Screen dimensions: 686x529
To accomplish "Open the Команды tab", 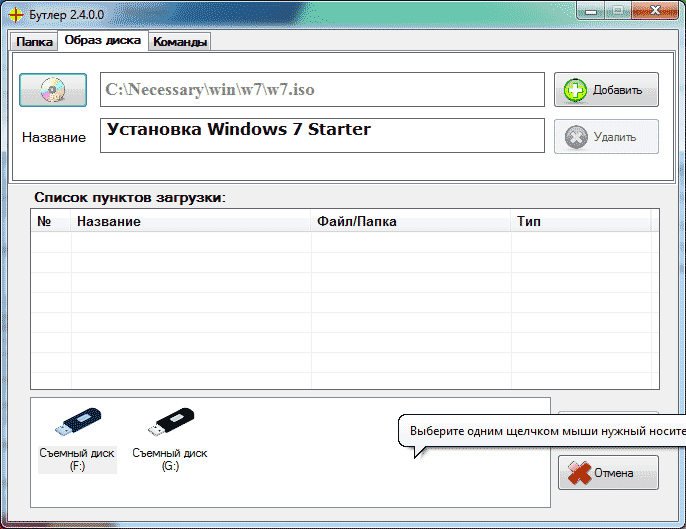I will tap(180, 42).
